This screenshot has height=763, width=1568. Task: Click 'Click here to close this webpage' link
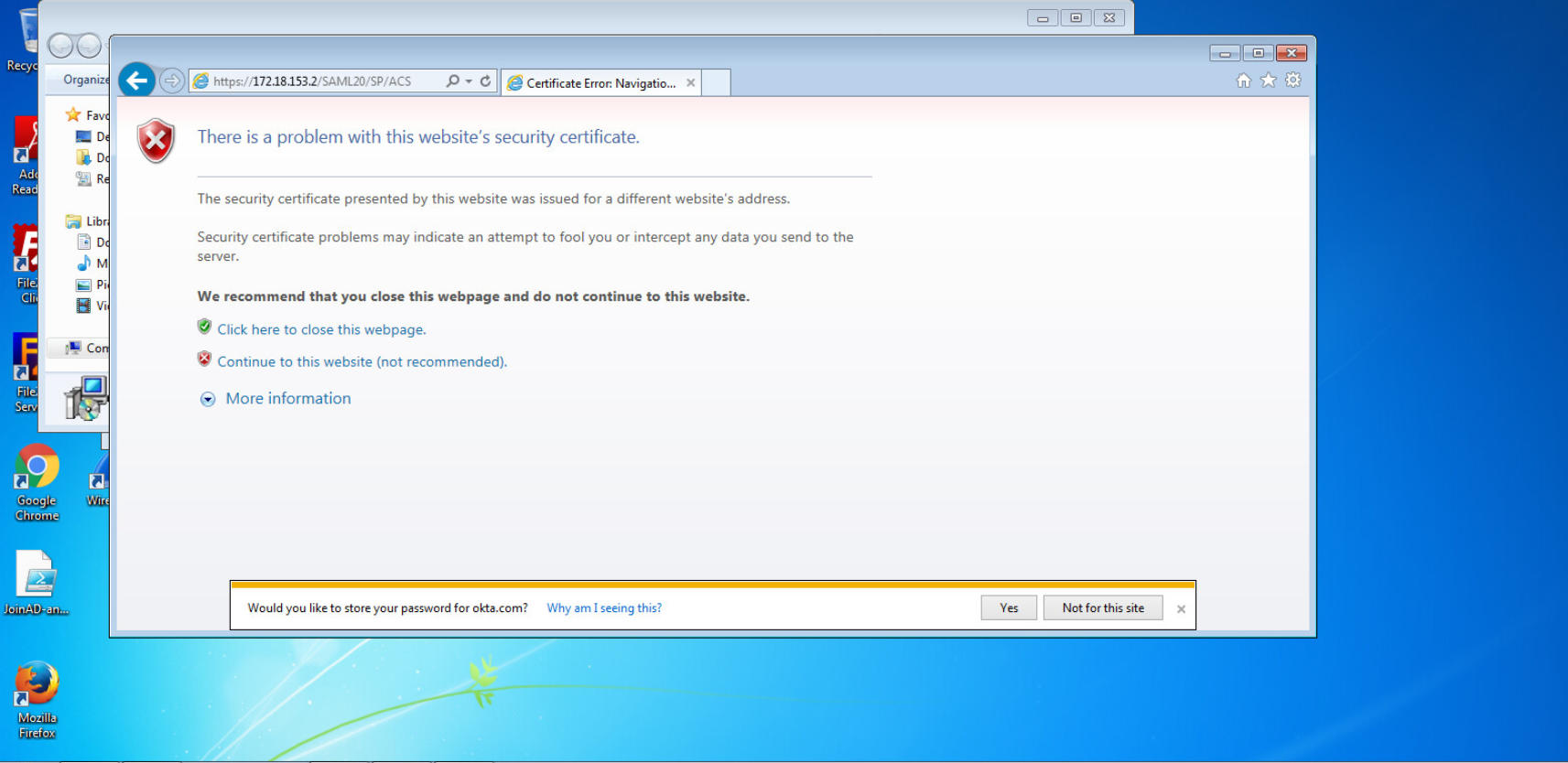[321, 329]
